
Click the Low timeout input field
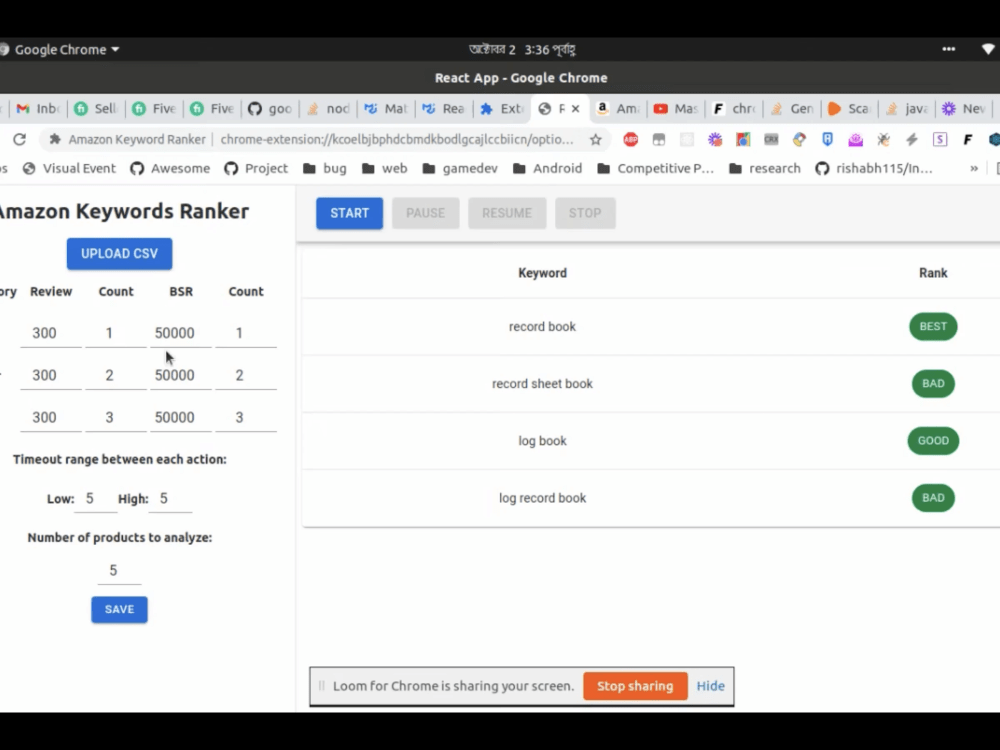pos(95,498)
